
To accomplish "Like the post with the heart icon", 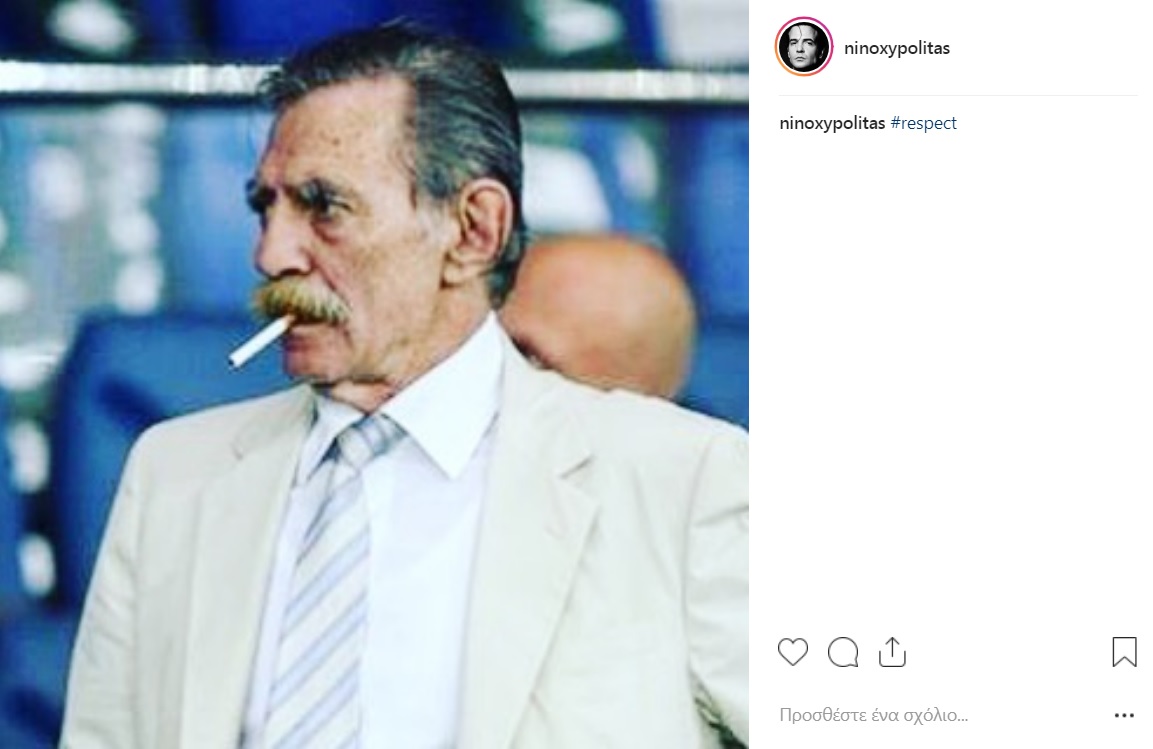I will 793,652.
